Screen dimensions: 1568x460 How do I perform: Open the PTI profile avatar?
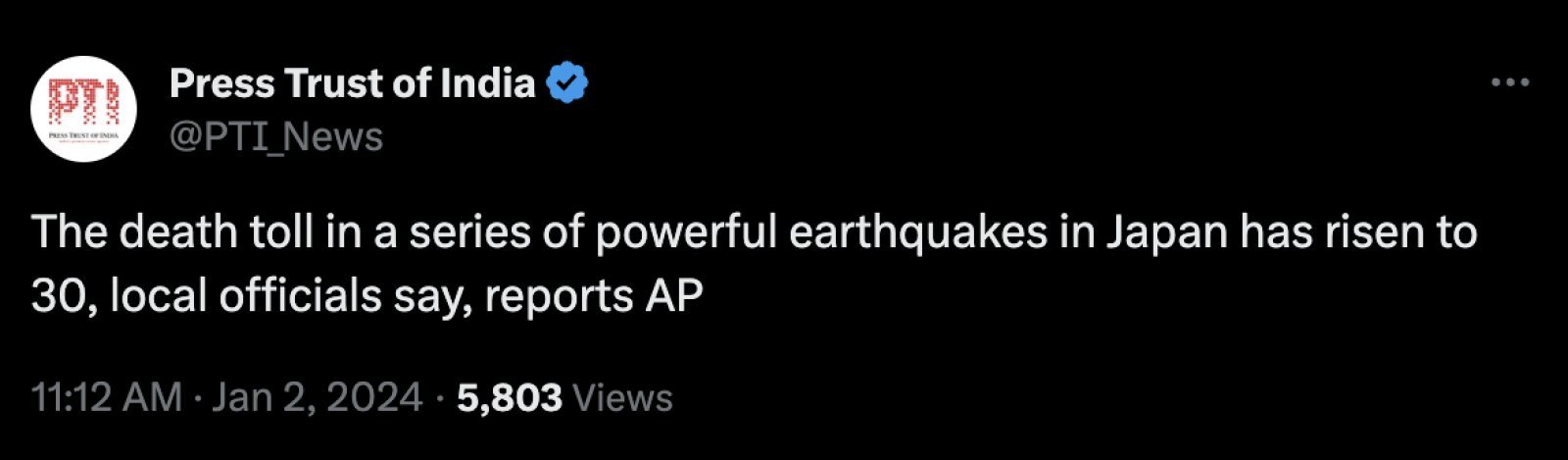tap(83, 109)
